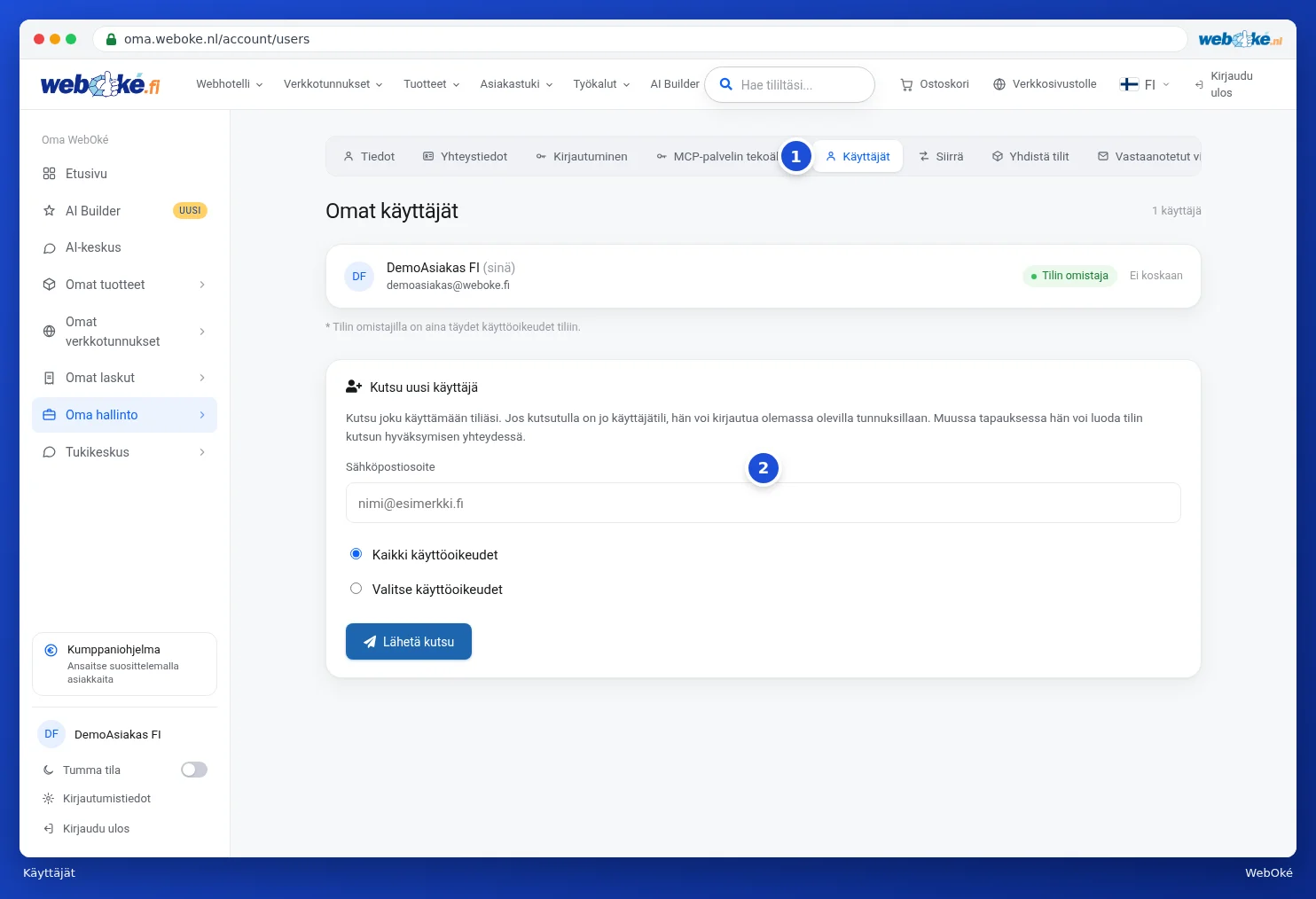Select the Käyttäjät tab
Image resolution: width=1316 pixels, height=899 pixels.
[x=858, y=157]
